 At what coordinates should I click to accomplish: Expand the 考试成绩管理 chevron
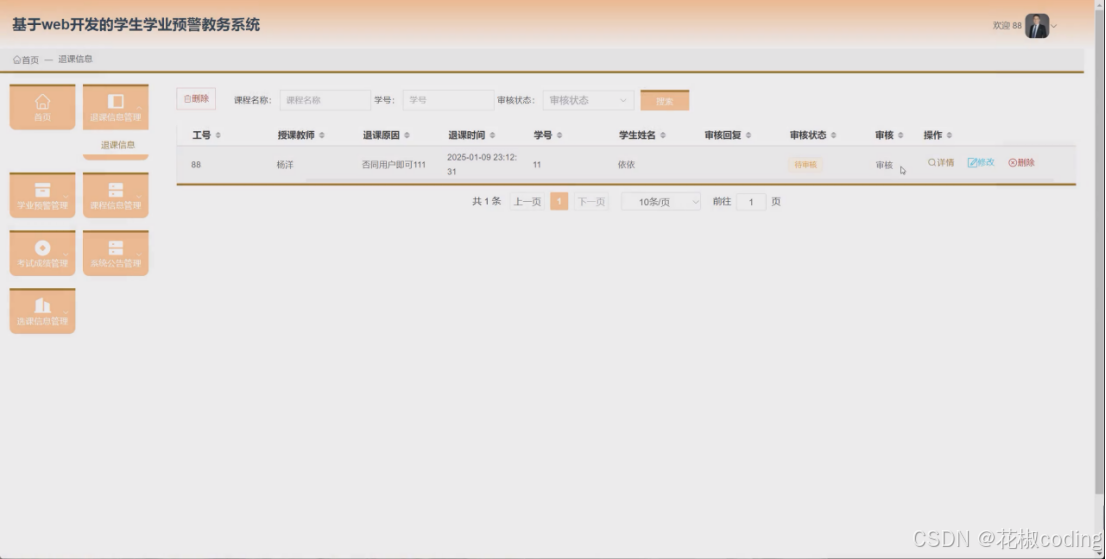(66, 254)
